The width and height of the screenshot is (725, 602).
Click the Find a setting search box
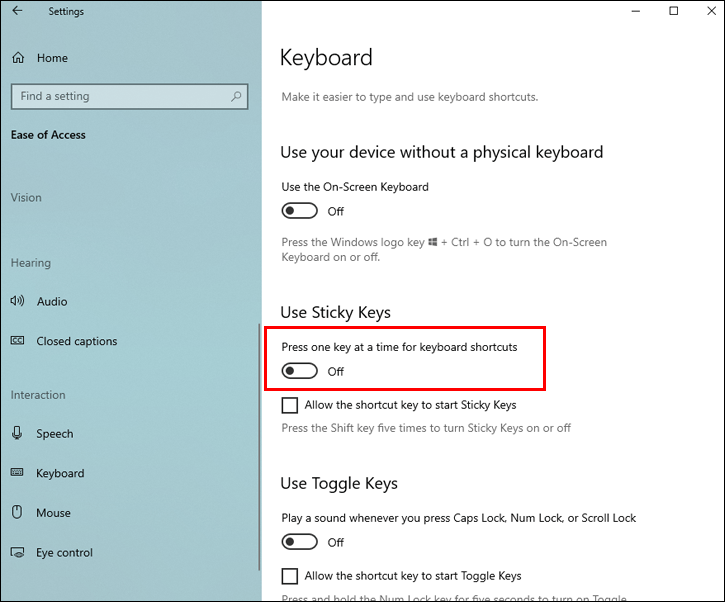coord(120,96)
